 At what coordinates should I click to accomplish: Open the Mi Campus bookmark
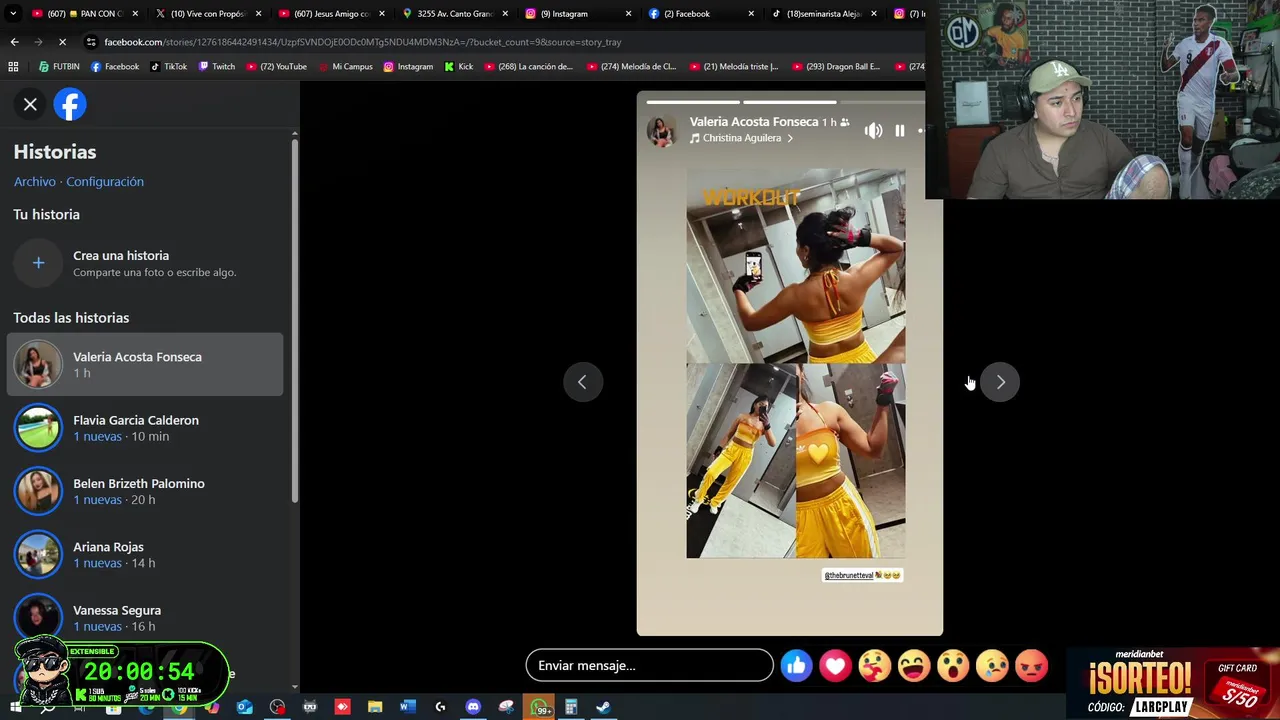pyautogui.click(x=345, y=67)
